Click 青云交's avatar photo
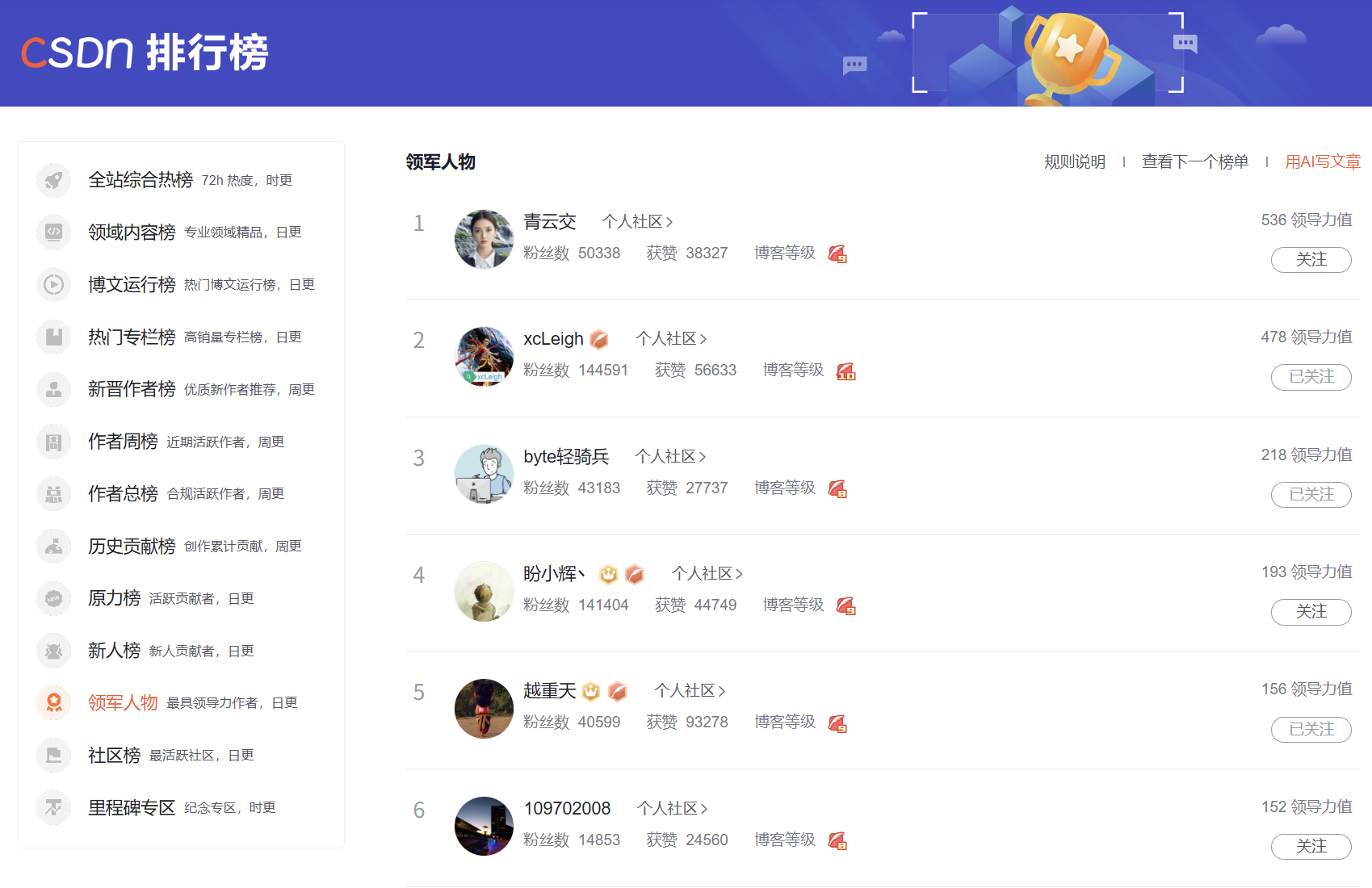Image resolution: width=1372 pixels, height=888 pixels. pos(484,239)
